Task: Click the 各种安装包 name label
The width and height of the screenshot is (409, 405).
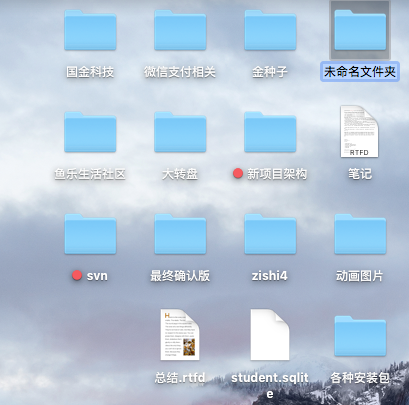Action: coord(360,378)
